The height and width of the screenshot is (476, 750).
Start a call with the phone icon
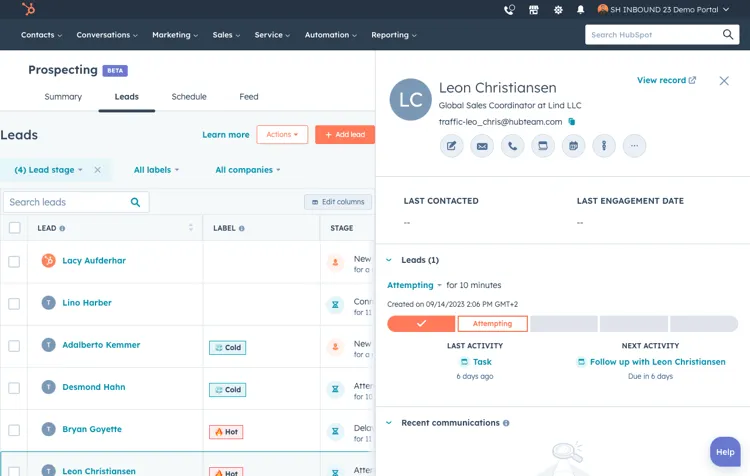pos(512,146)
